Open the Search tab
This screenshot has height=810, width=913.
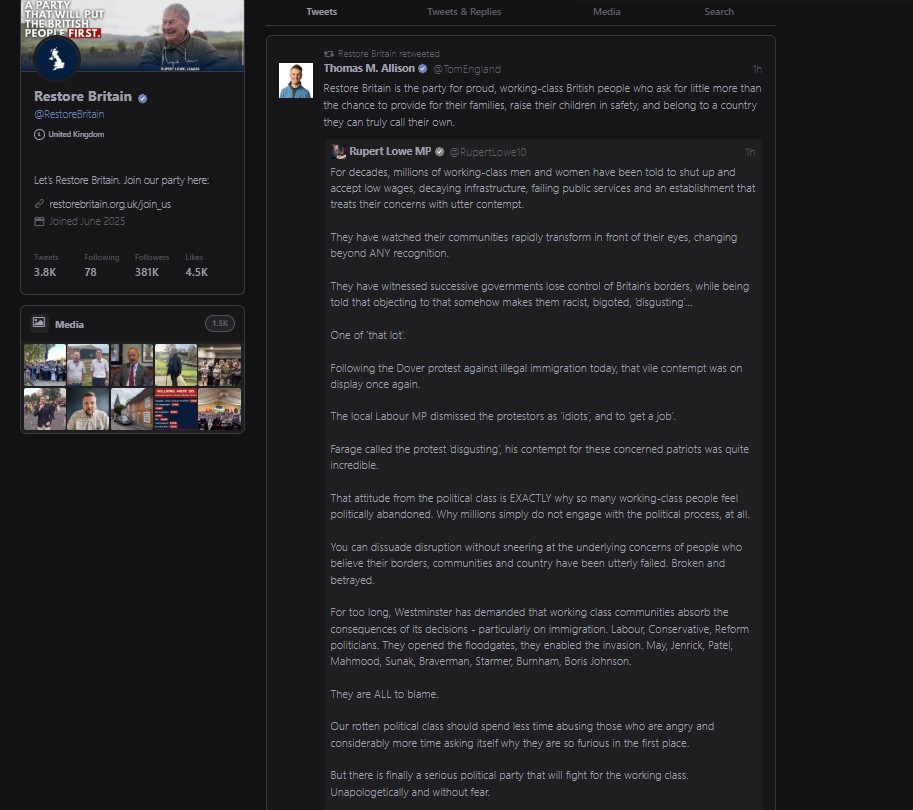719,12
